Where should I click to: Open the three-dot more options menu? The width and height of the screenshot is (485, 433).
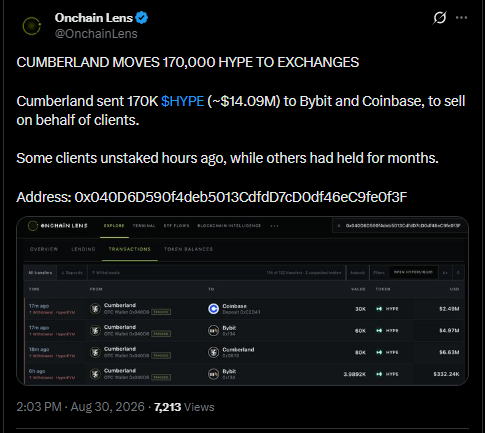coord(461,18)
